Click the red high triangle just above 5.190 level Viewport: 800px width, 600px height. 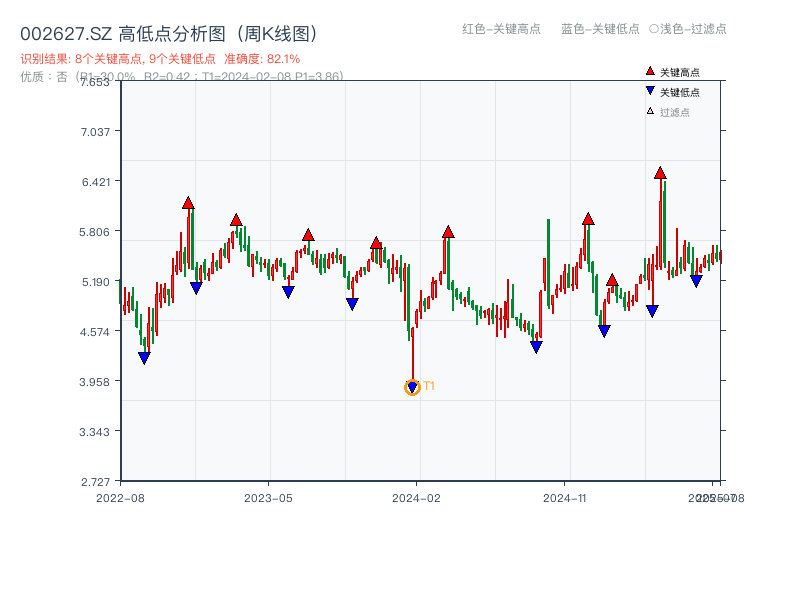pos(612,280)
